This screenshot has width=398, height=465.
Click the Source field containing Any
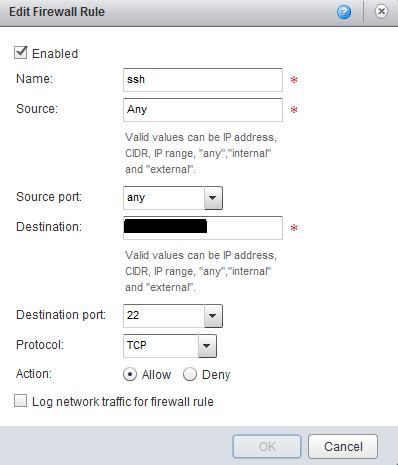click(x=203, y=110)
